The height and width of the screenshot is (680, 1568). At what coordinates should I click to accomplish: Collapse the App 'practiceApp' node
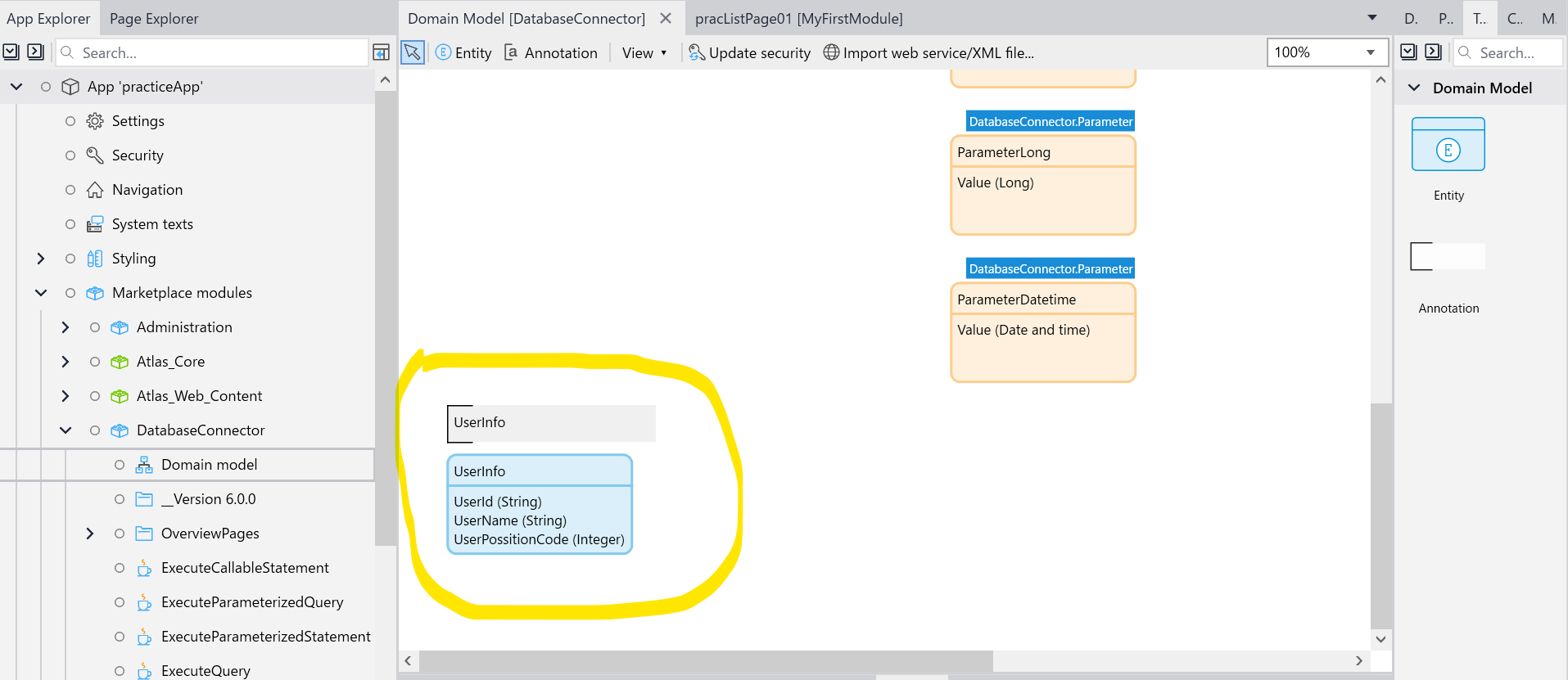pyautogui.click(x=16, y=87)
